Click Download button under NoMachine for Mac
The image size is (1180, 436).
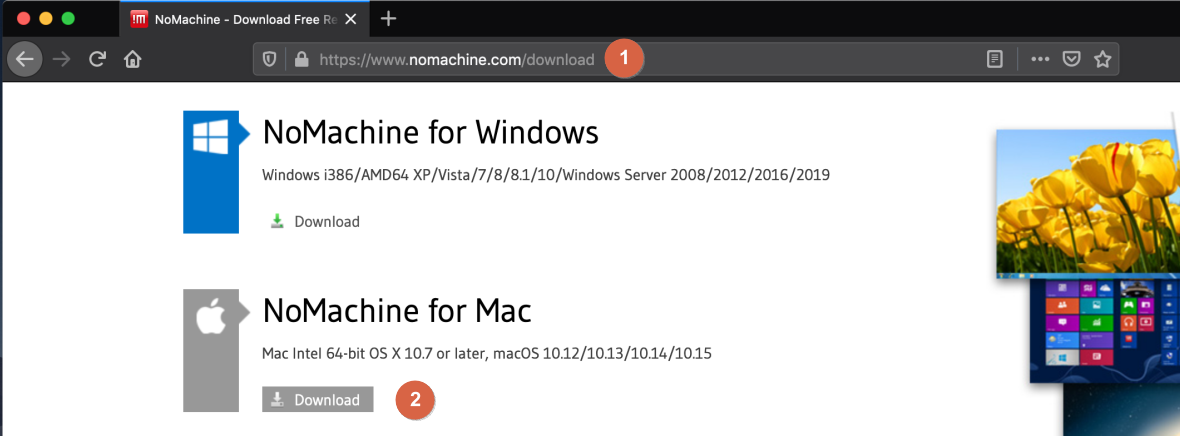(x=318, y=400)
